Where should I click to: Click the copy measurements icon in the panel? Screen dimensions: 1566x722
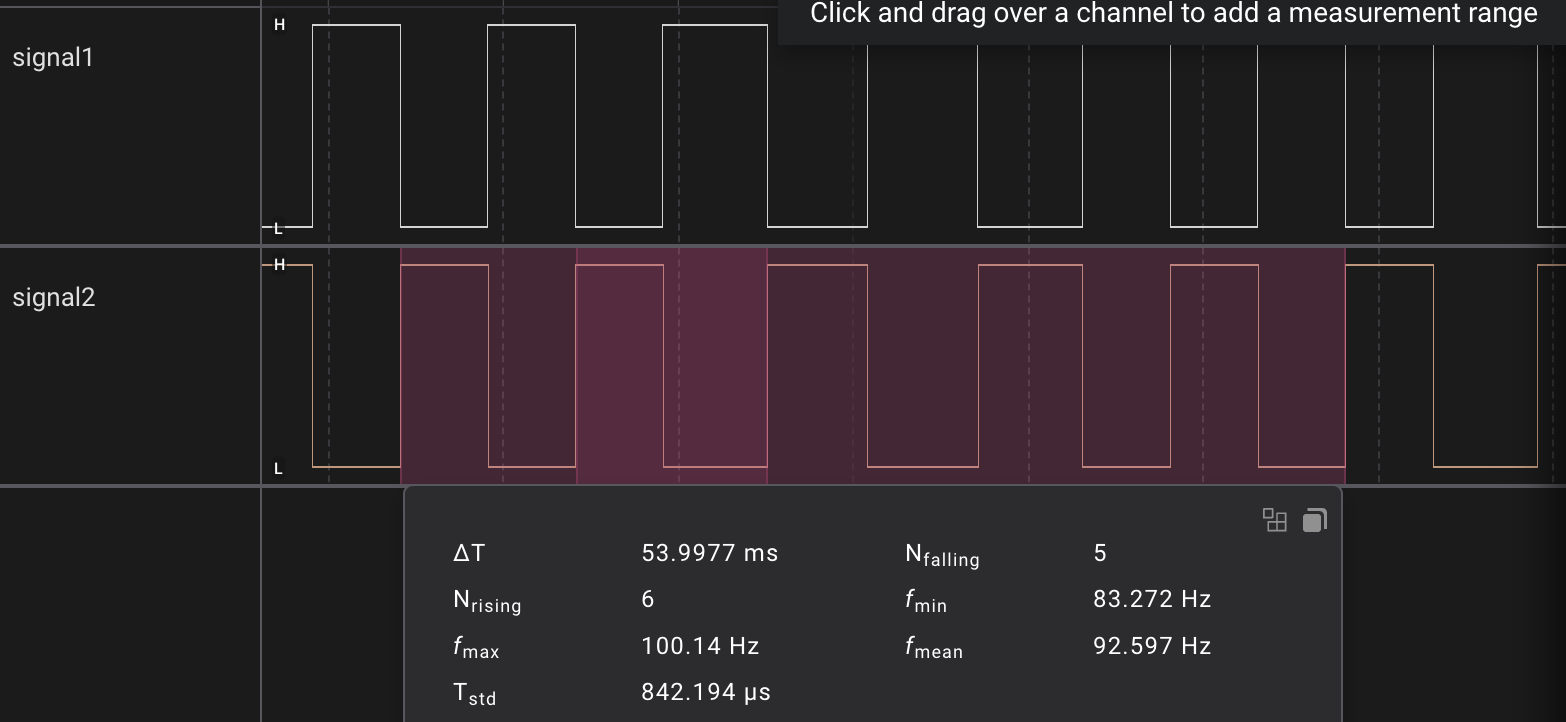coord(1314,520)
